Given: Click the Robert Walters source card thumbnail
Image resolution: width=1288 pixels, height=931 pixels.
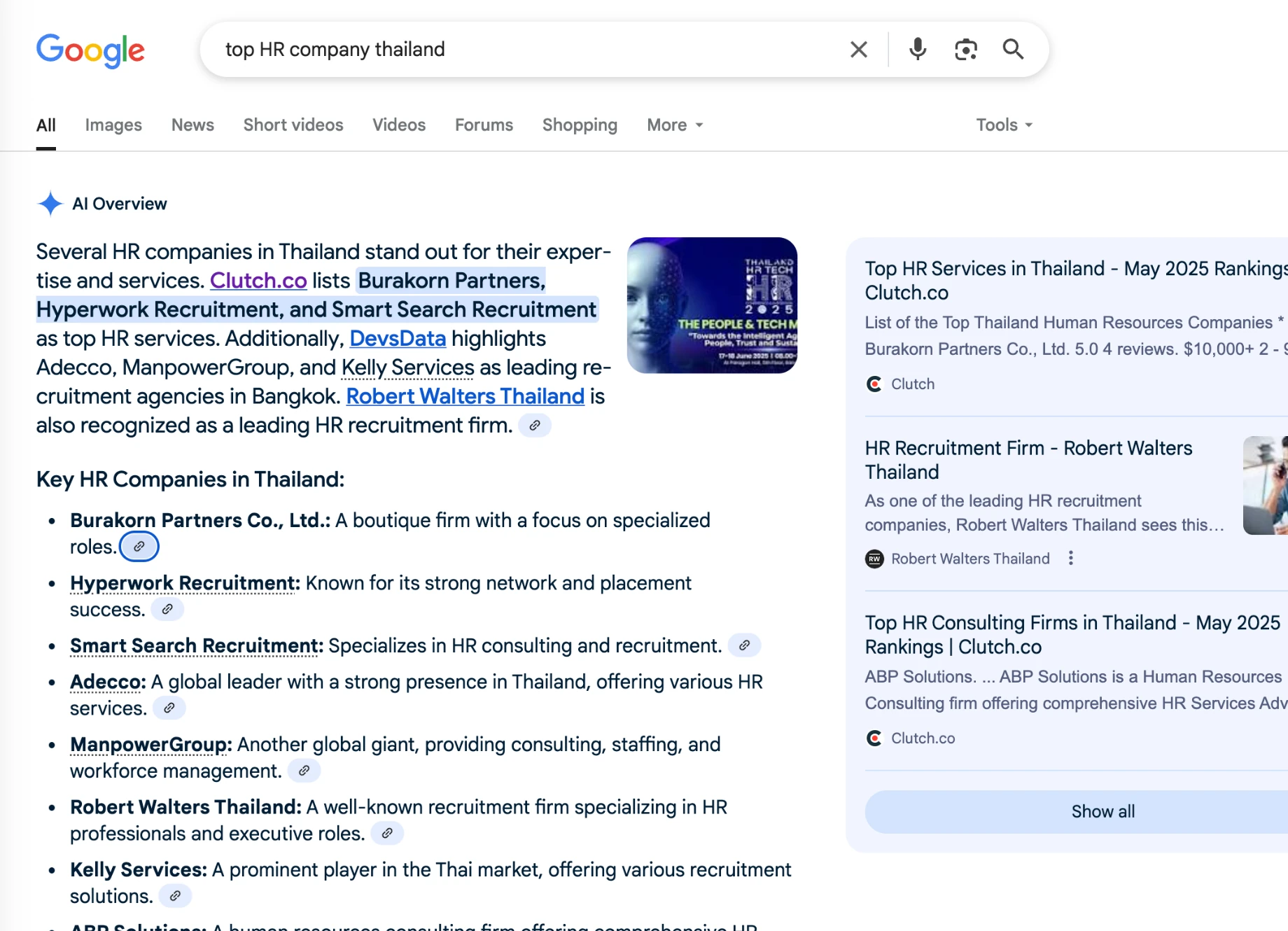Looking at the screenshot, I should tap(1265, 485).
